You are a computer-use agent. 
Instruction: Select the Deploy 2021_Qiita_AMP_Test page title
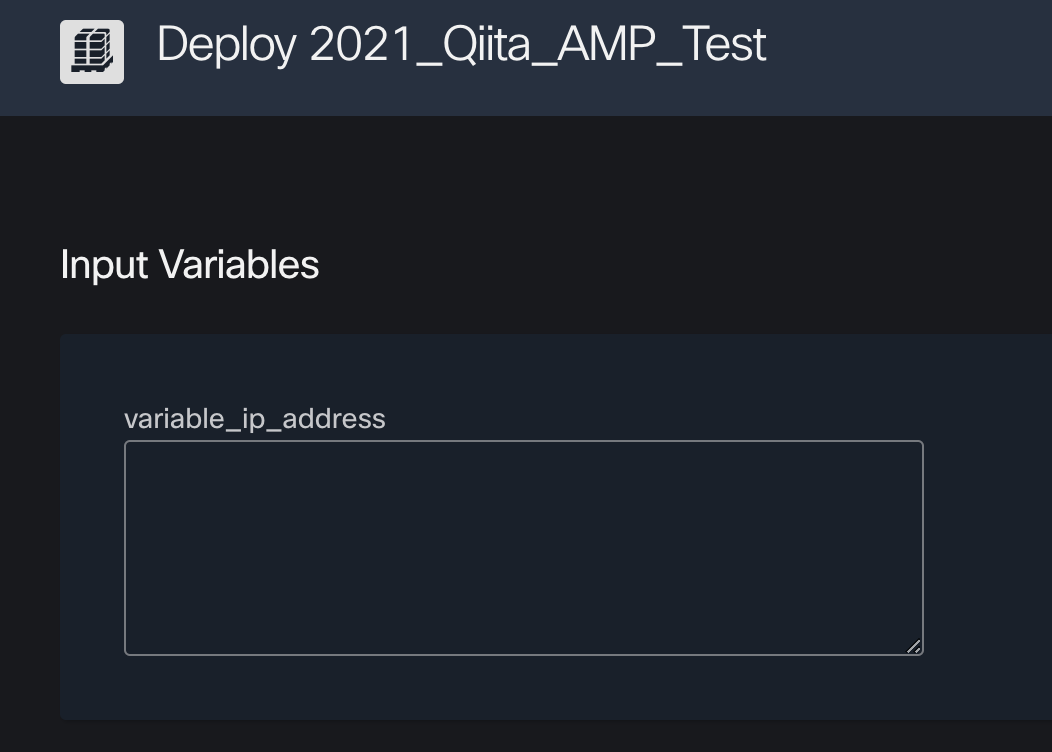(462, 44)
